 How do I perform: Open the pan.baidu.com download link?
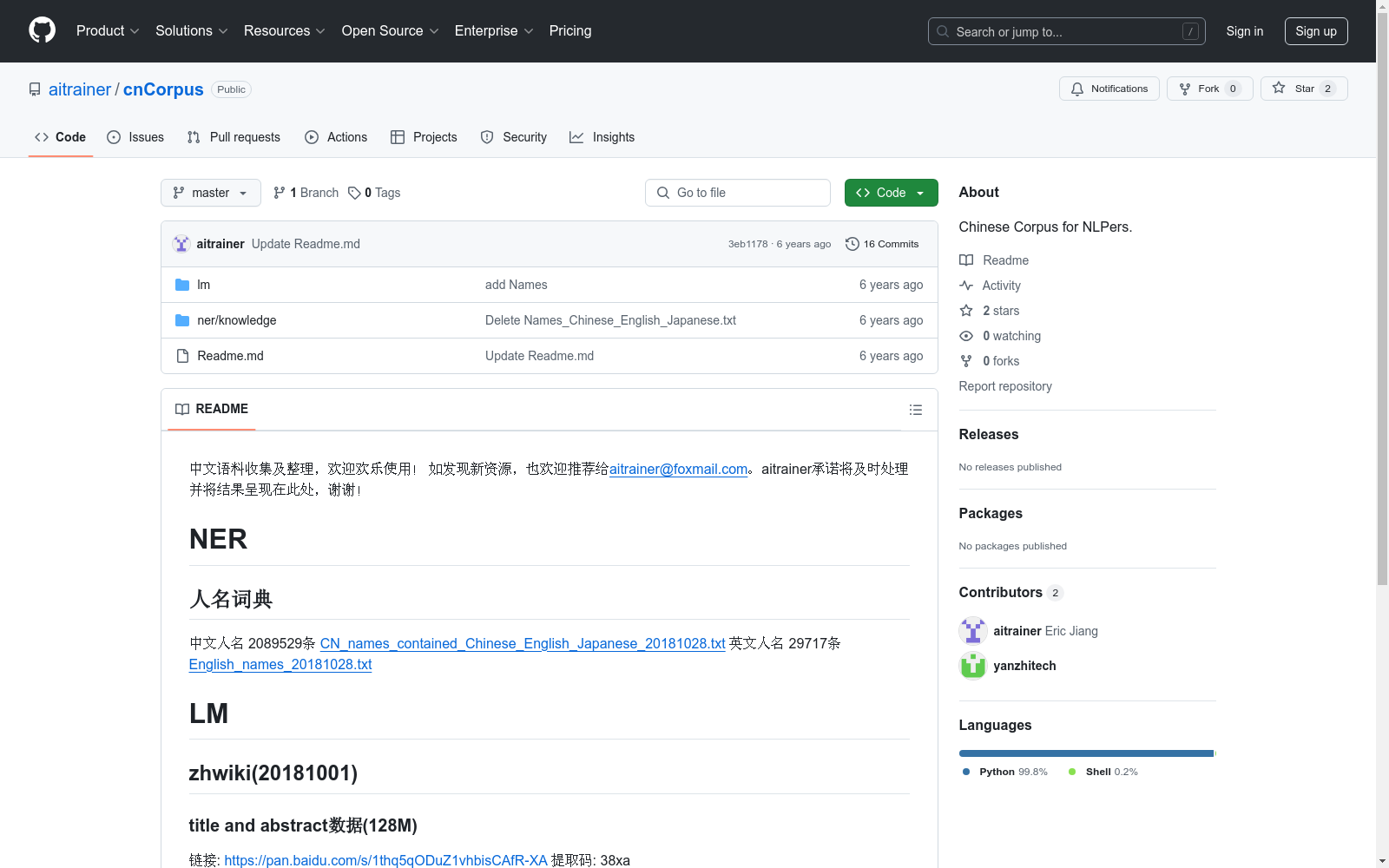point(385,860)
